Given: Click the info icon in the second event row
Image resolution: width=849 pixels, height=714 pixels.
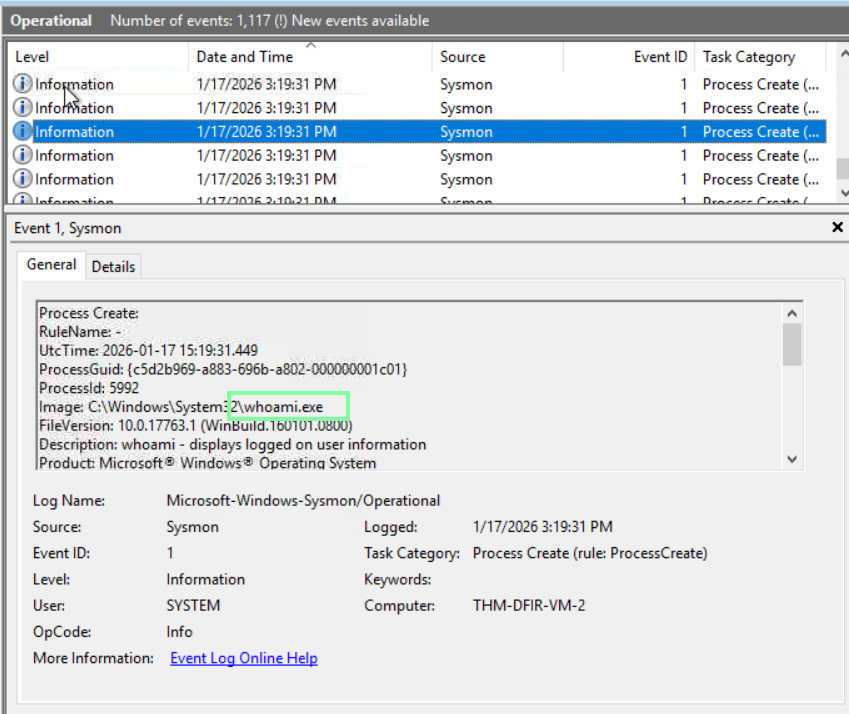Looking at the screenshot, I should (22, 108).
